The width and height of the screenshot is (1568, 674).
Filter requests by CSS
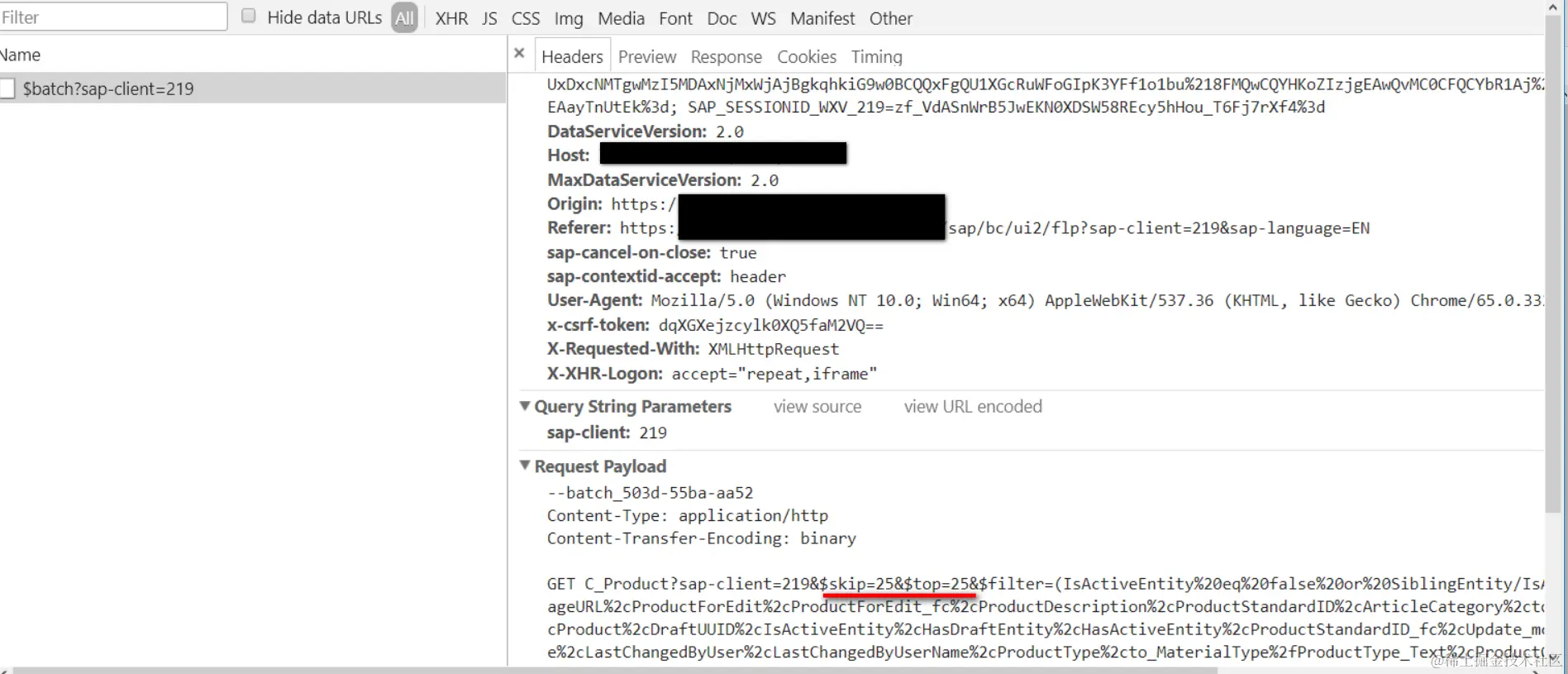tap(526, 18)
